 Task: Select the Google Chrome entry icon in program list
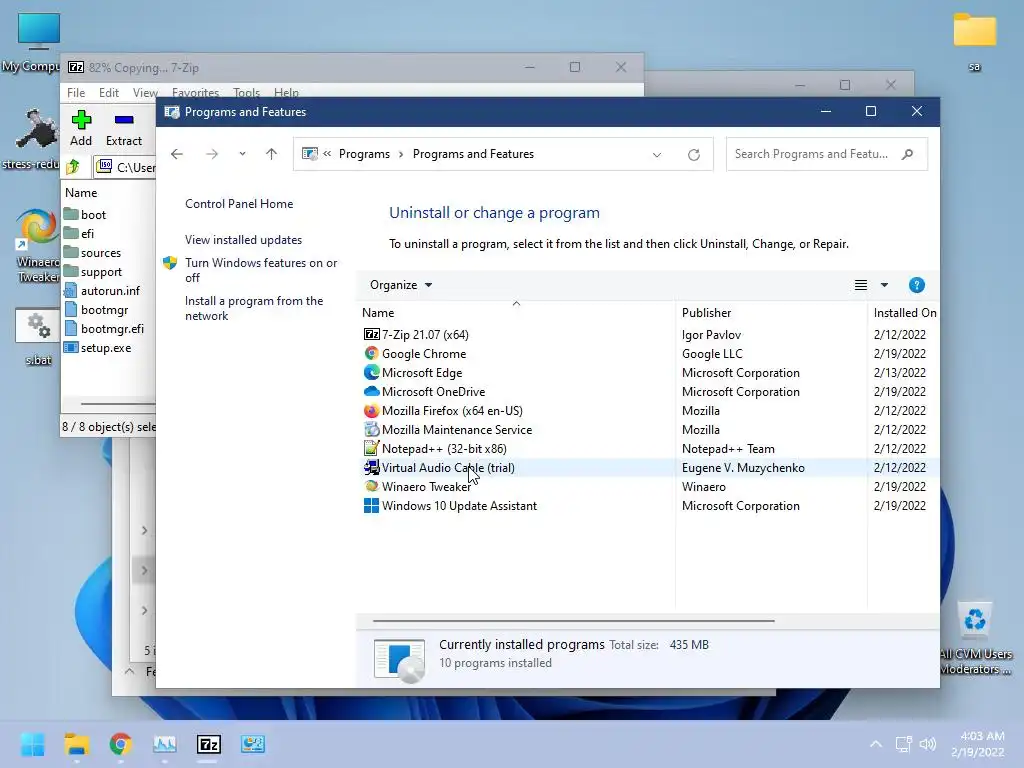371,353
